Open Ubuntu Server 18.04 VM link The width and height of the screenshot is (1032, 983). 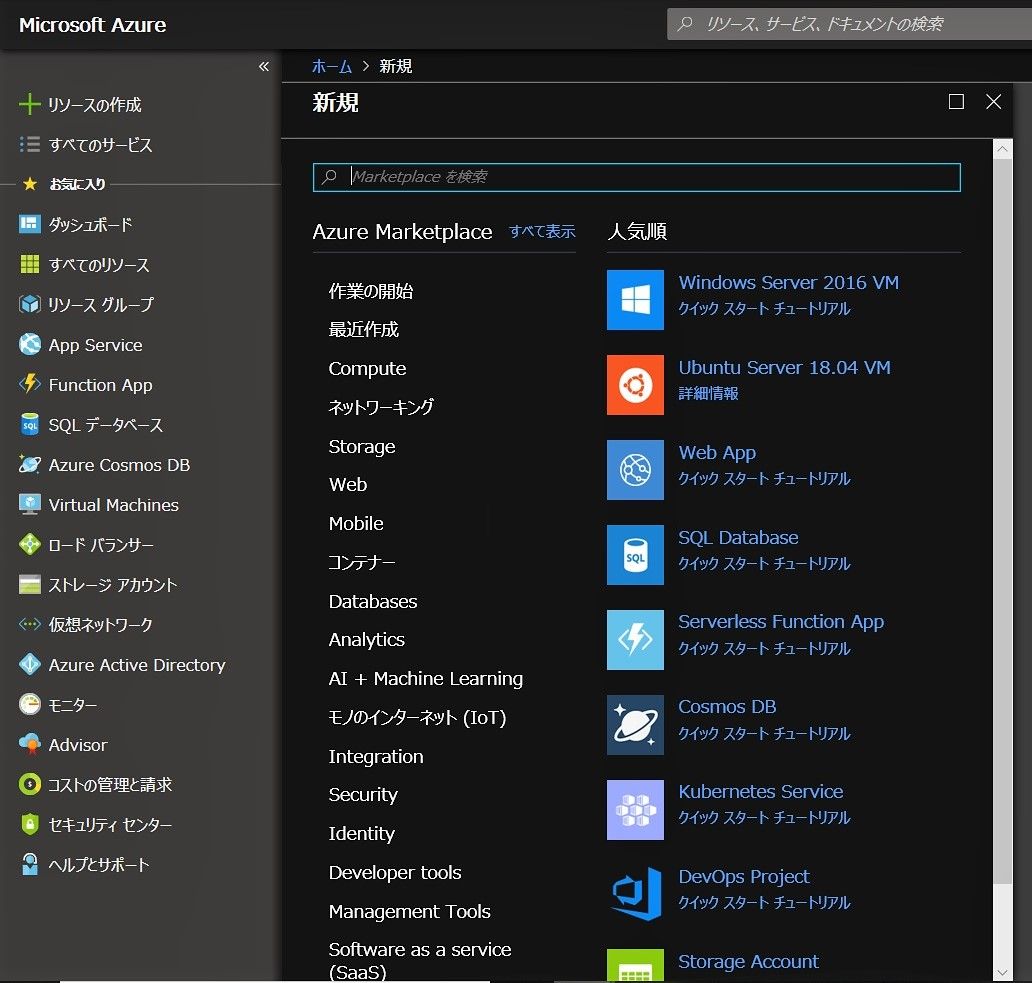[784, 368]
